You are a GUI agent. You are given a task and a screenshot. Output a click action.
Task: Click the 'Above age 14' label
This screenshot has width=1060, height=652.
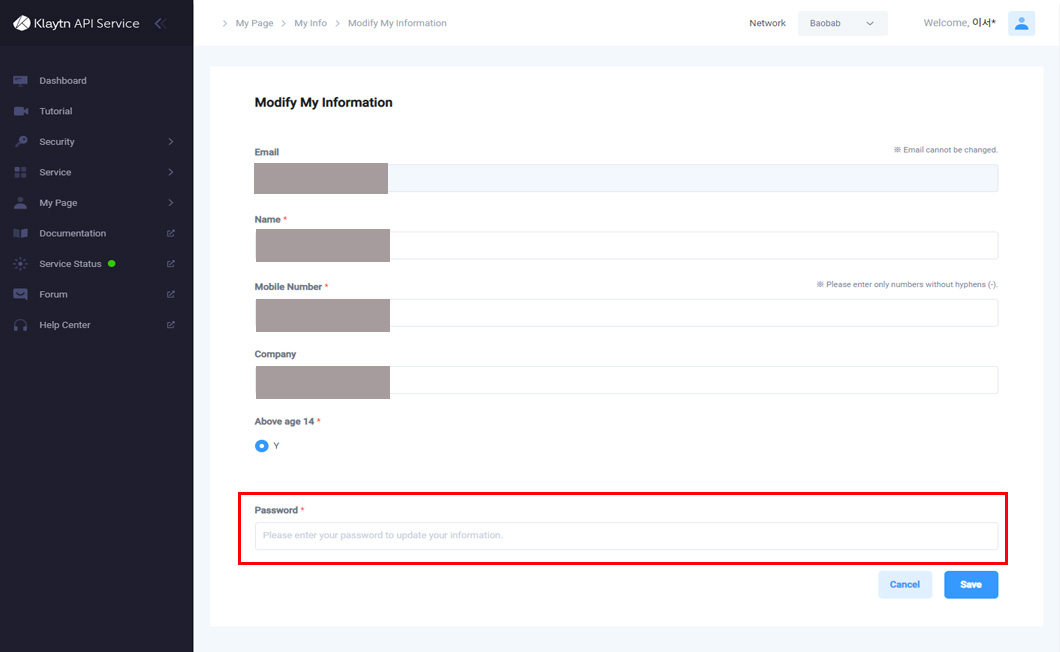(x=287, y=421)
